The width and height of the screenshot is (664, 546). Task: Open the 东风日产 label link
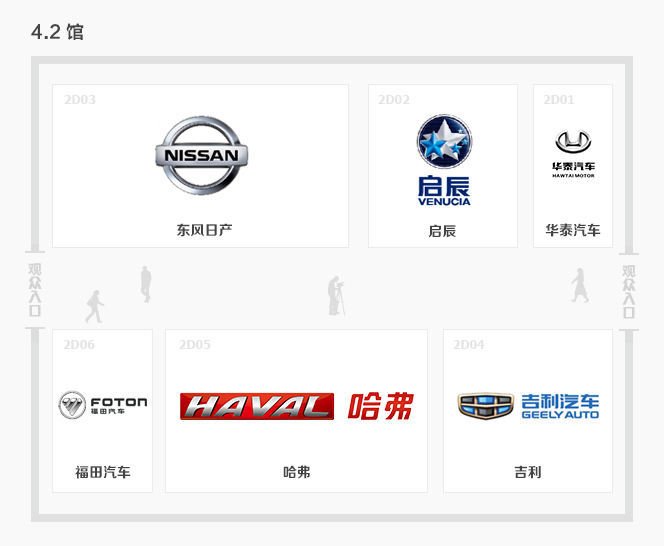point(204,230)
